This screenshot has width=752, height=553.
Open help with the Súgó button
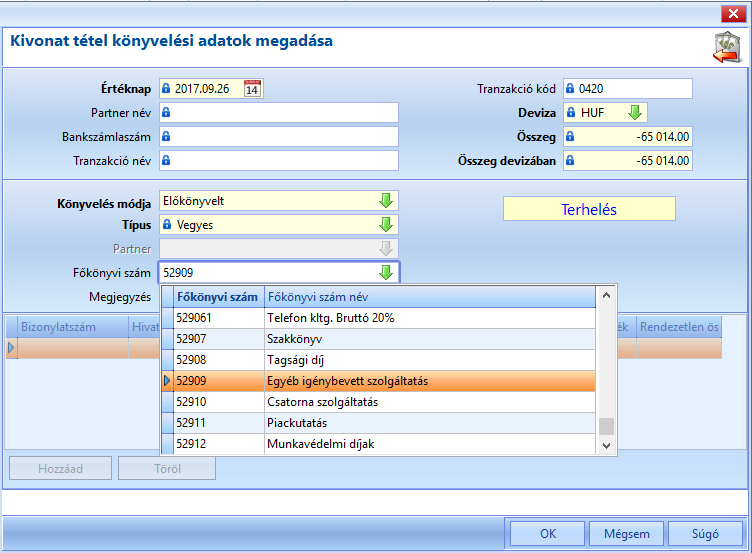(705, 534)
